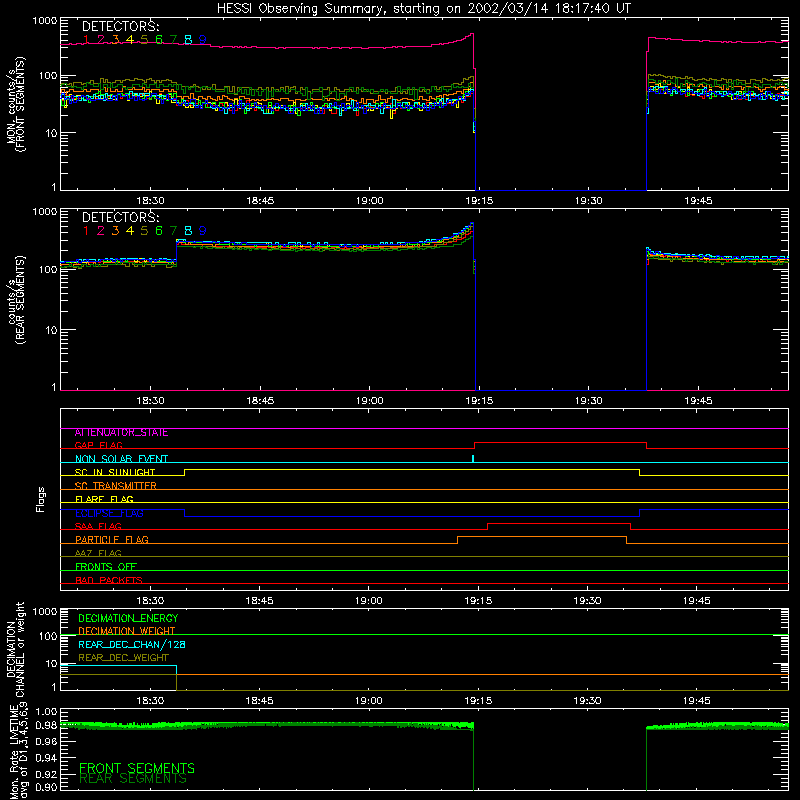Click DETECTORS: label in front segments plot

120,26
